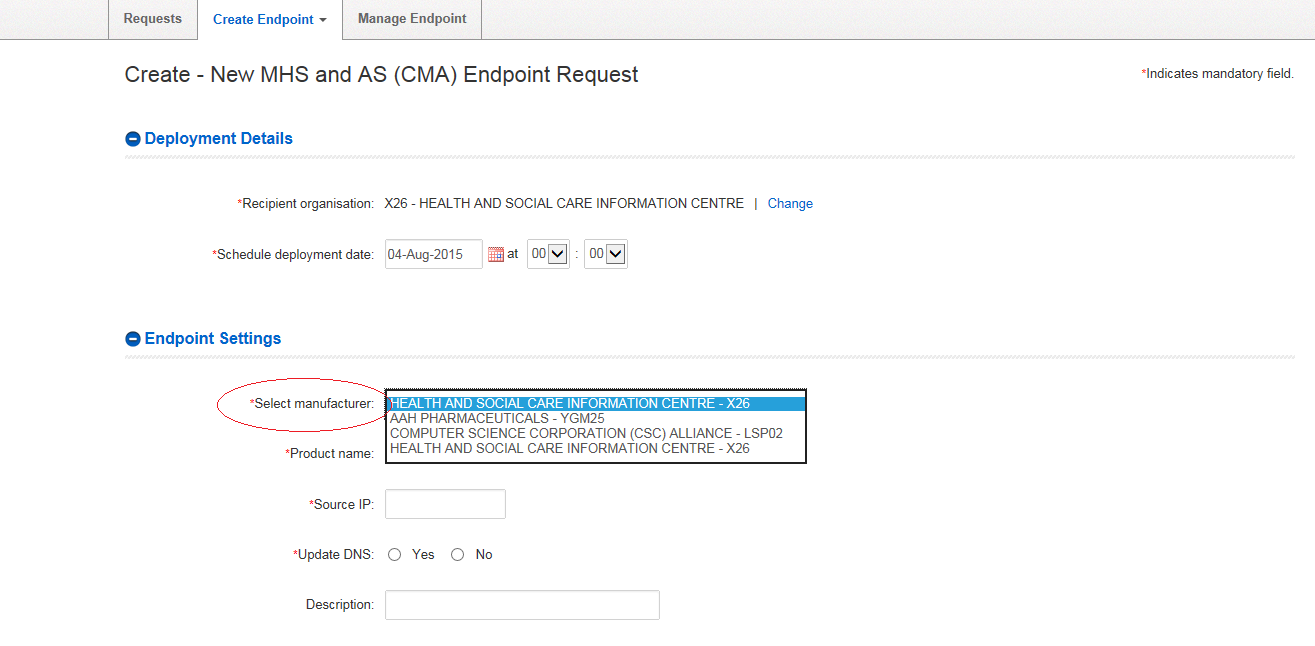
Task: Click the 'Schedule deployment date:' label
Action: pos(293,255)
